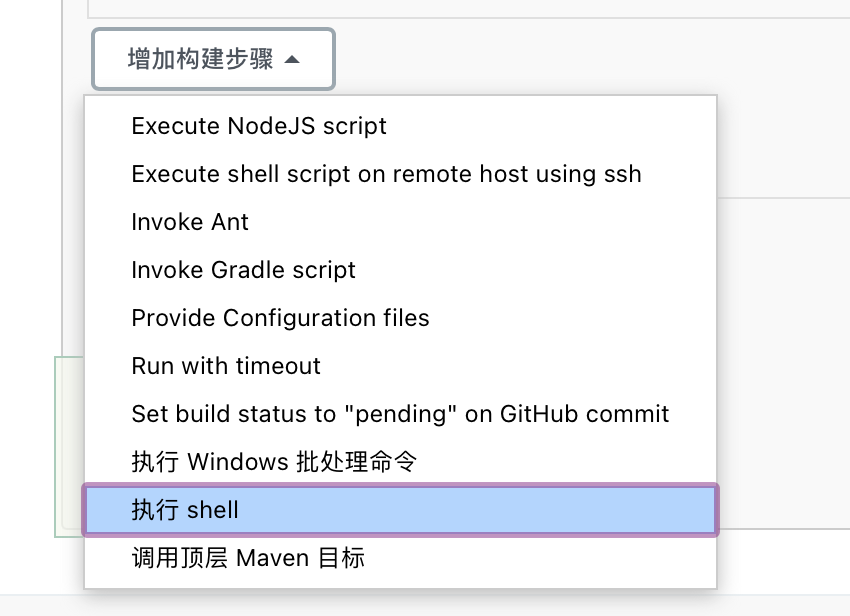This screenshot has height=616, width=850.
Task: Add the GitHub pending status step
Action: click(x=401, y=414)
